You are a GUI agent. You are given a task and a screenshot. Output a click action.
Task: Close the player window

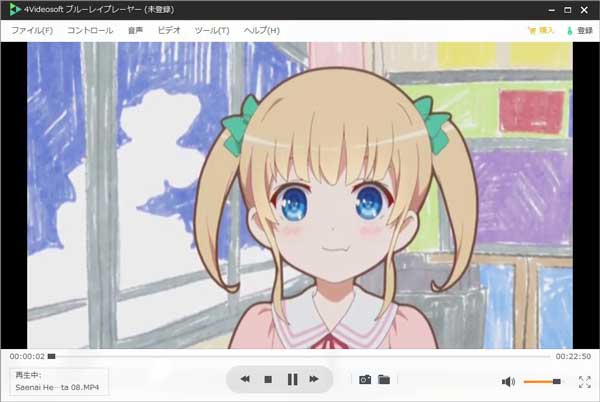pyautogui.click(x=584, y=10)
